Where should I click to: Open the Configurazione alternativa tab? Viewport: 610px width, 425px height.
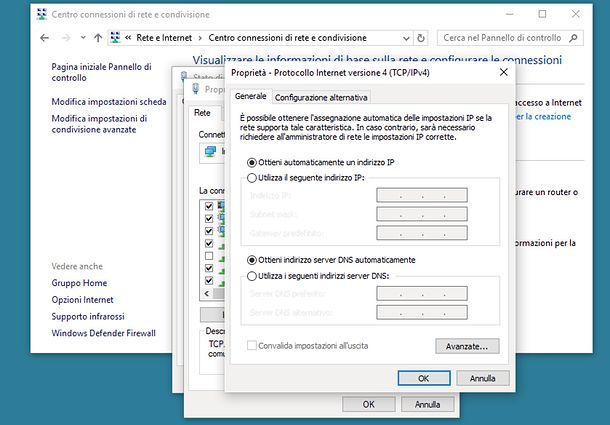(x=321, y=98)
